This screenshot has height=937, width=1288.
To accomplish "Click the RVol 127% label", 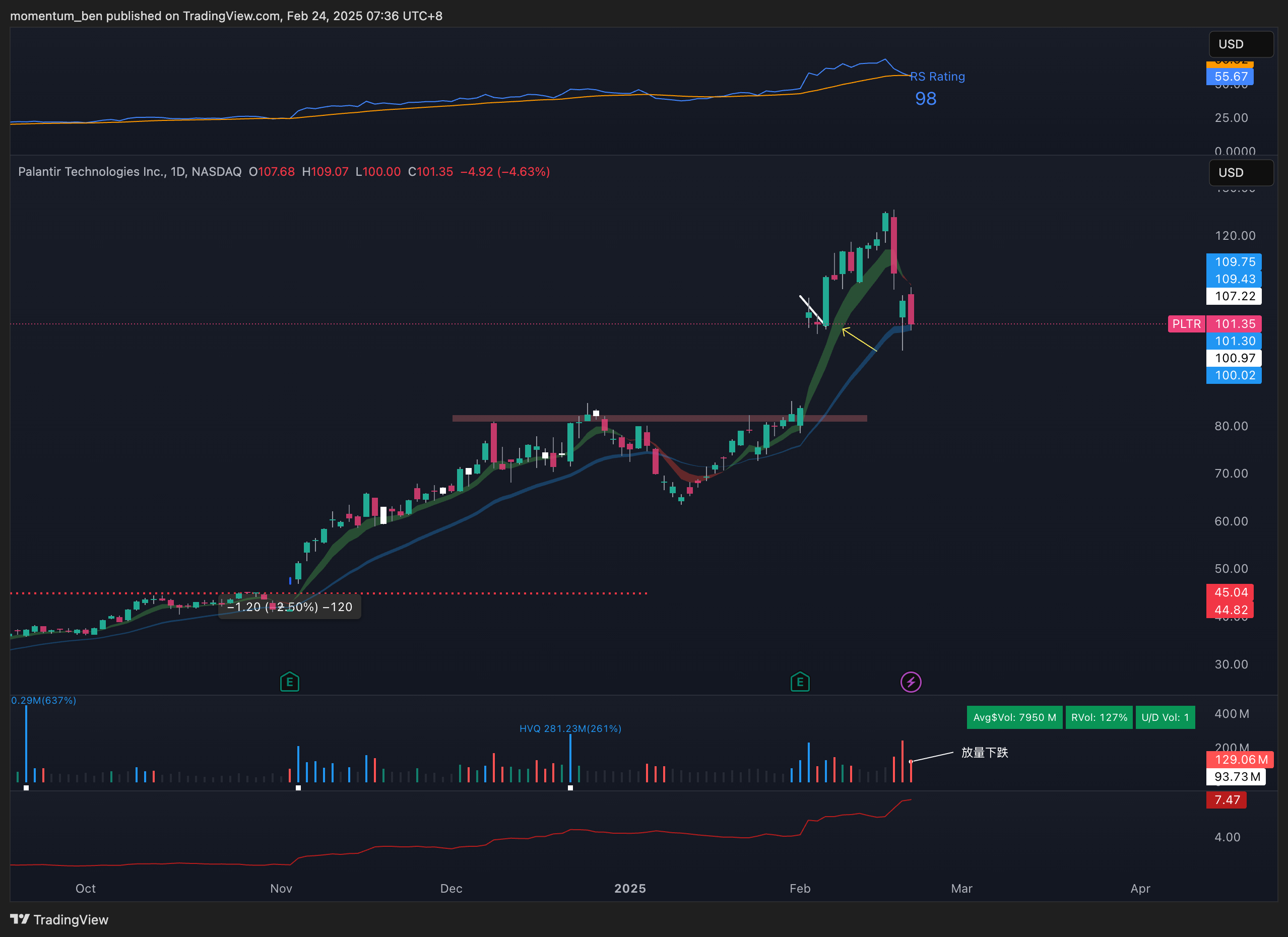I will [x=1099, y=717].
